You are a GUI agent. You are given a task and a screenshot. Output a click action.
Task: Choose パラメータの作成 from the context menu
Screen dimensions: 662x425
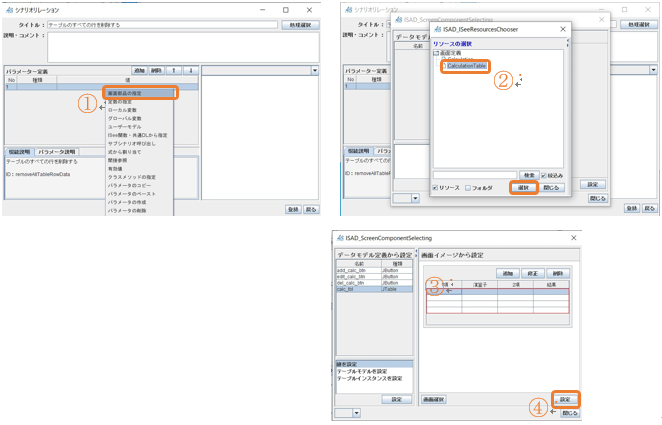(x=139, y=202)
